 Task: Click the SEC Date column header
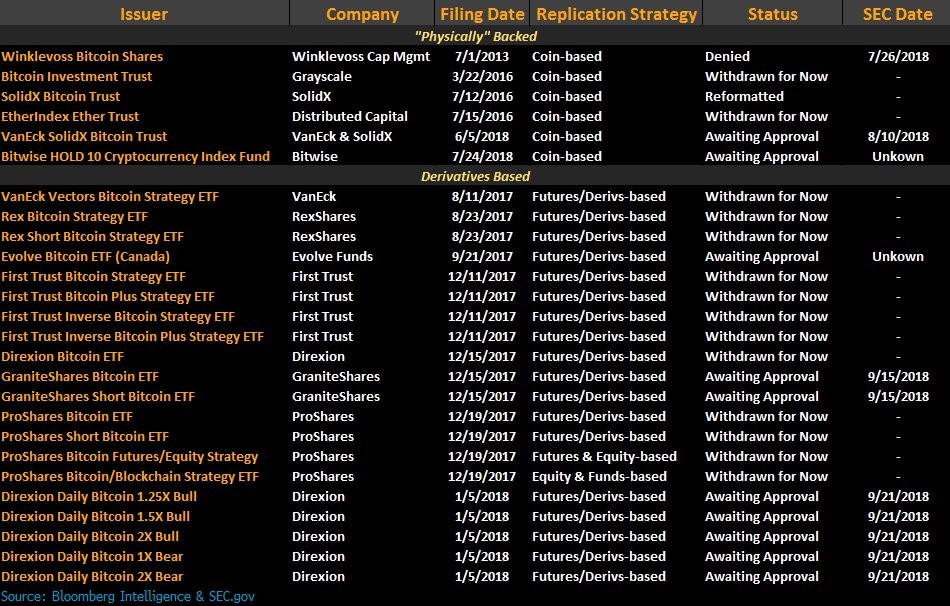(x=897, y=14)
